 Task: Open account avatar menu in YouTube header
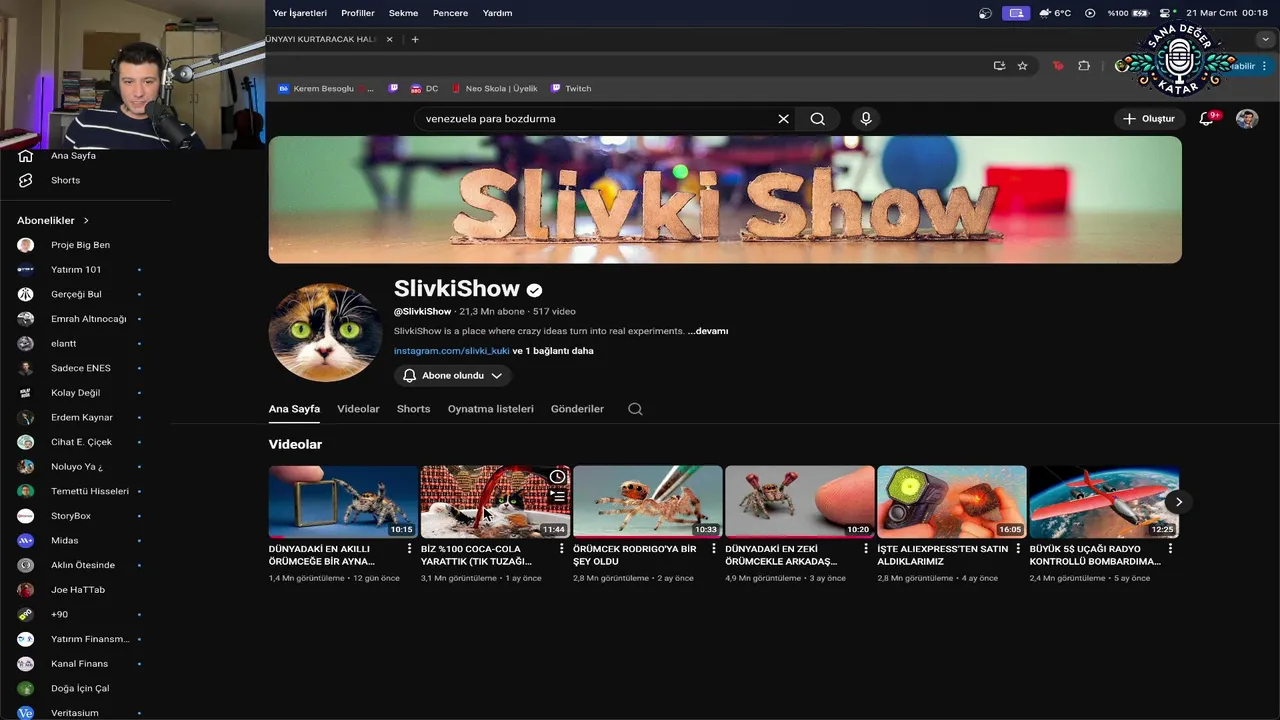(1247, 119)
